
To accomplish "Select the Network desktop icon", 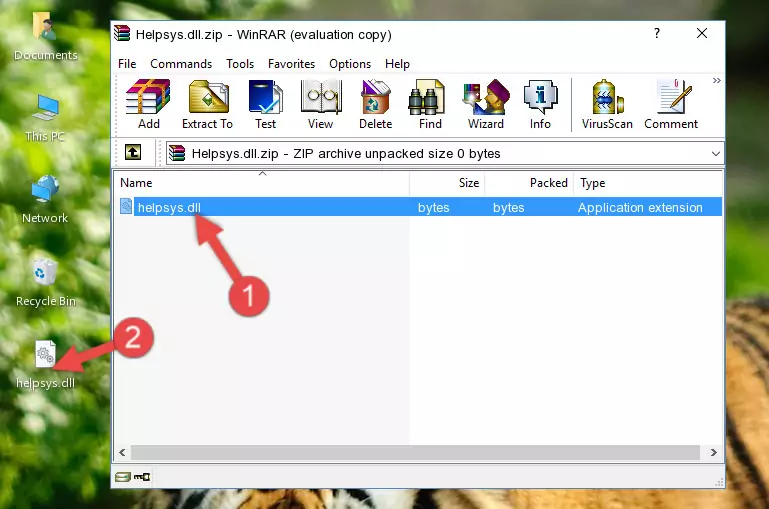I will tap(45, 200).
